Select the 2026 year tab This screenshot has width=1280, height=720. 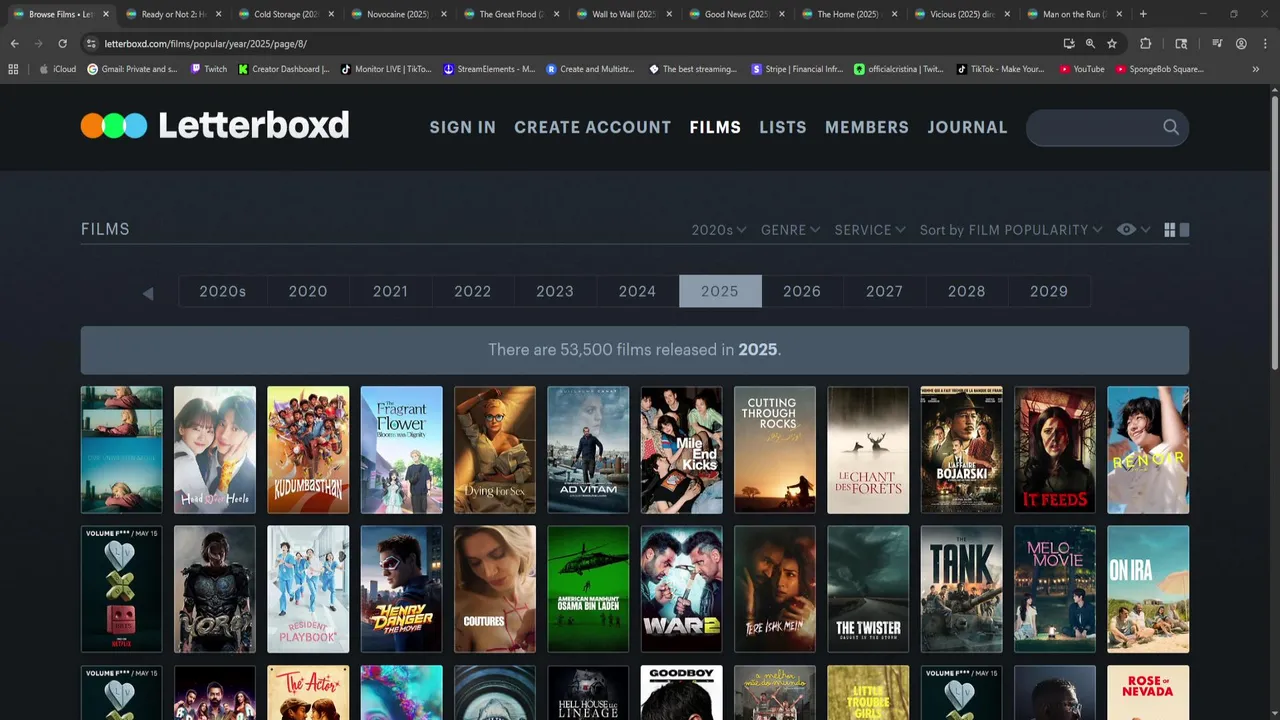(802, 291)
